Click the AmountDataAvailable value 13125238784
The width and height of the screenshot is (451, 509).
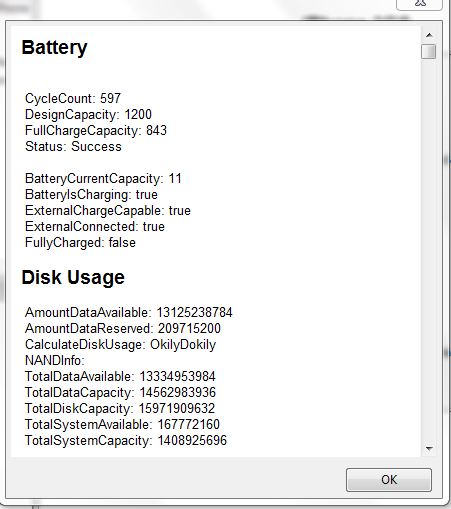pos(194,312)
